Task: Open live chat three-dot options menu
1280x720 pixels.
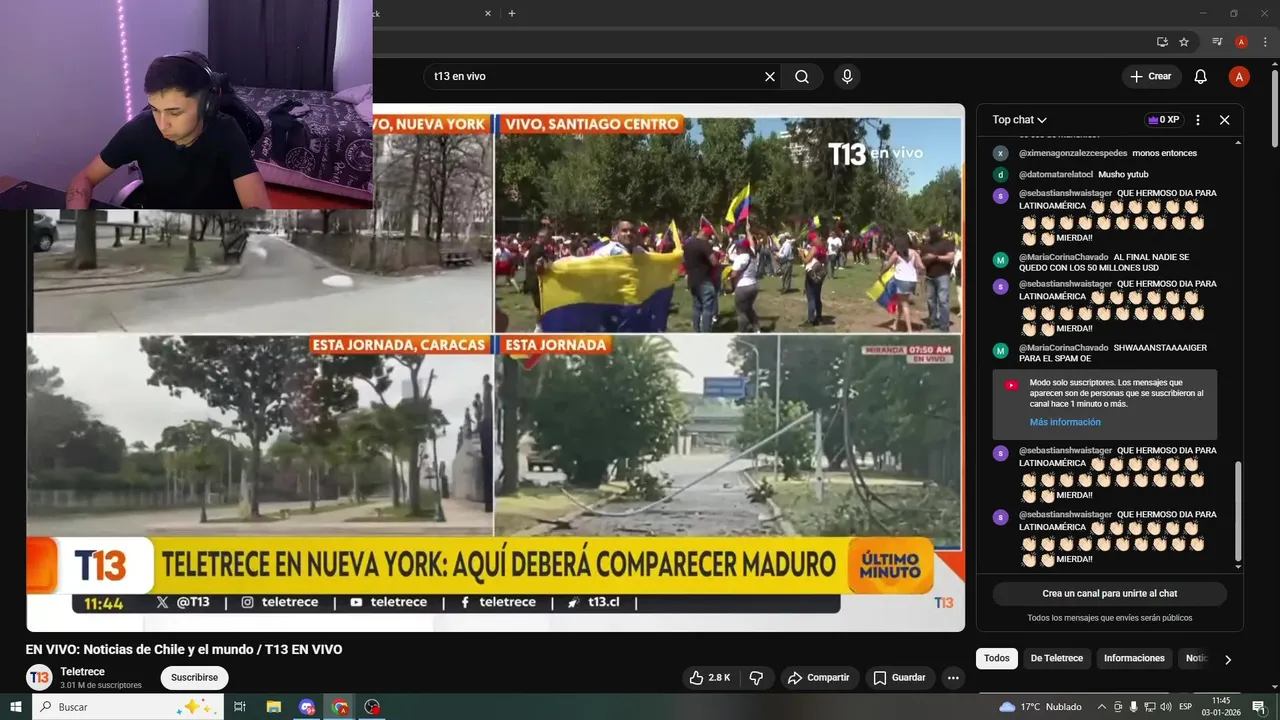Action: pos(1198,120)
